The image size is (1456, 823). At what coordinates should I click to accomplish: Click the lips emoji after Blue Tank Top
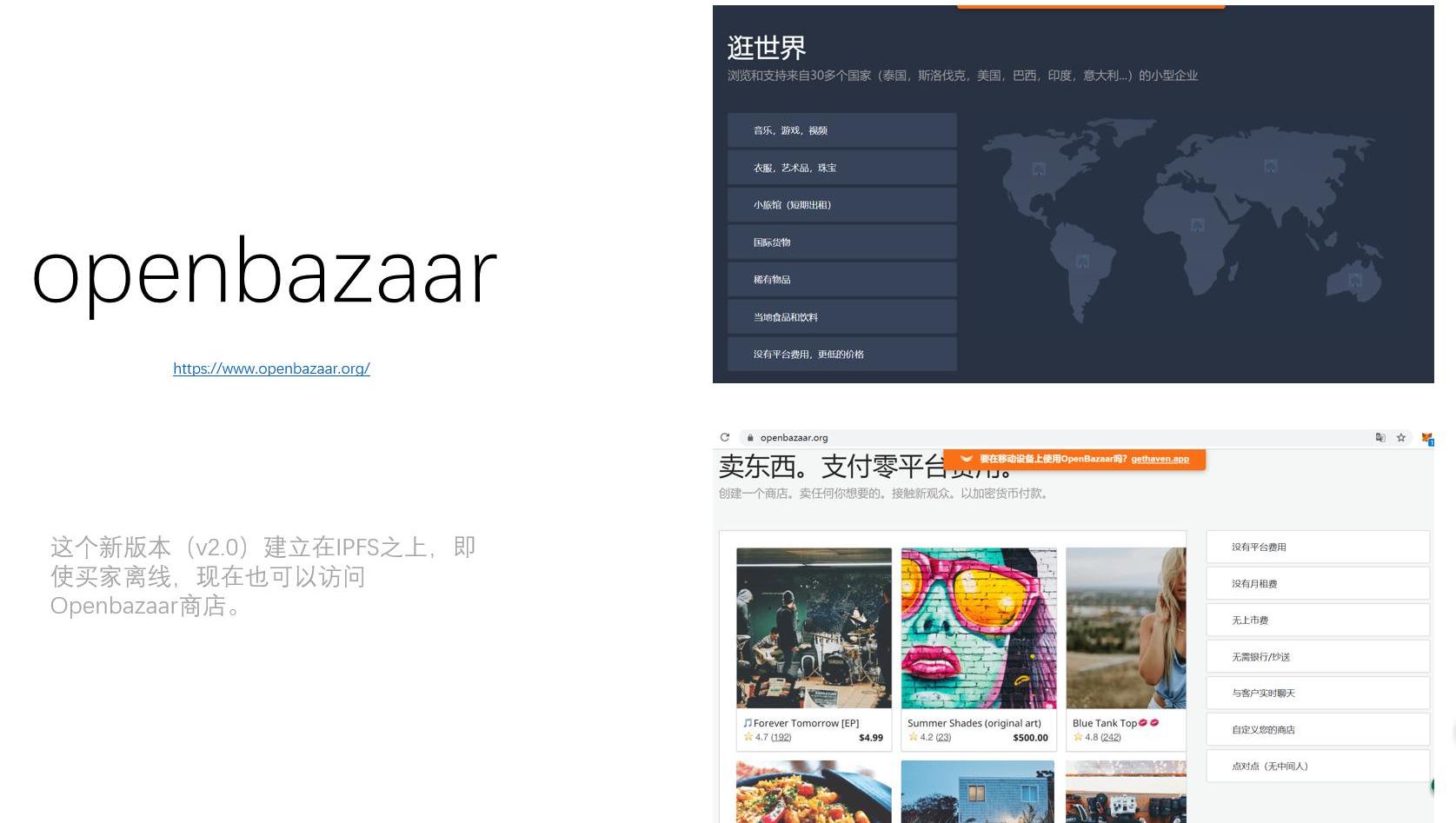pyautogui.click(x=1148, y=723)
